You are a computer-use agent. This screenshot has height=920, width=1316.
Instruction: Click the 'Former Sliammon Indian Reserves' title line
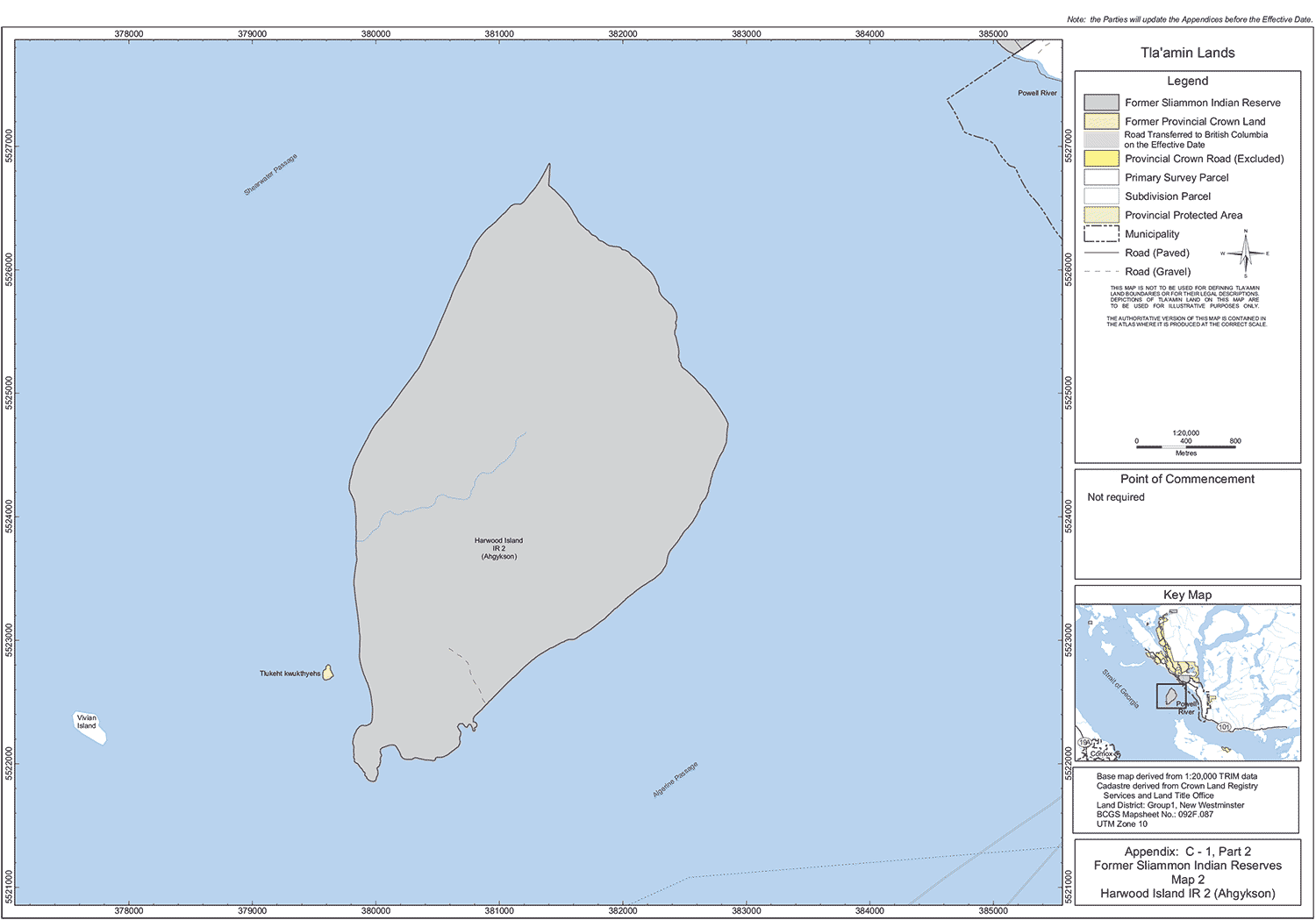tap(1188, 866)
